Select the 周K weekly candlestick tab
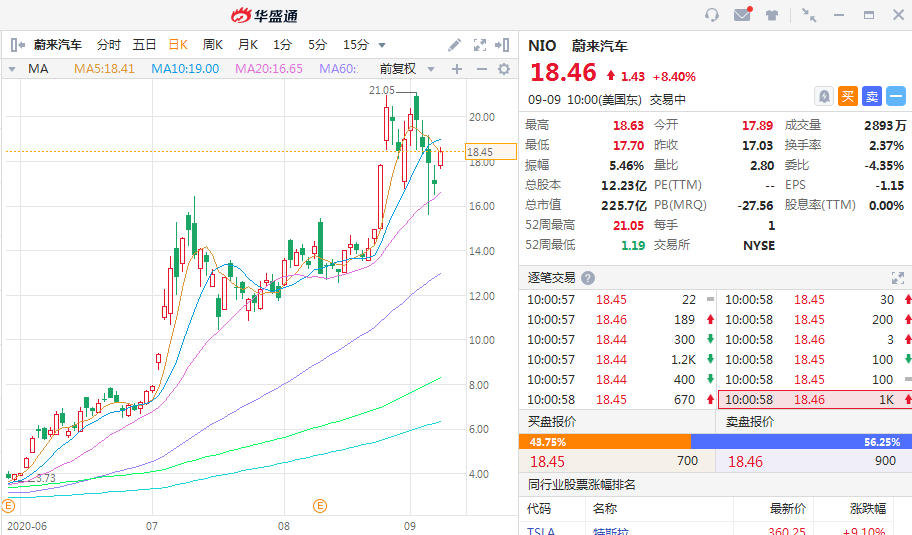 213,45
